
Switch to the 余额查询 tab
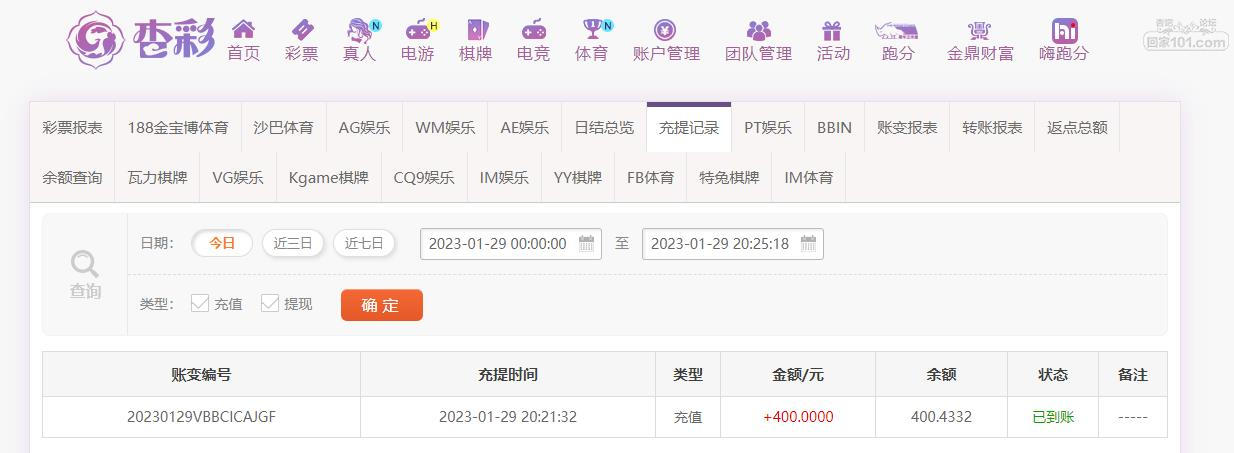[72, 177]
